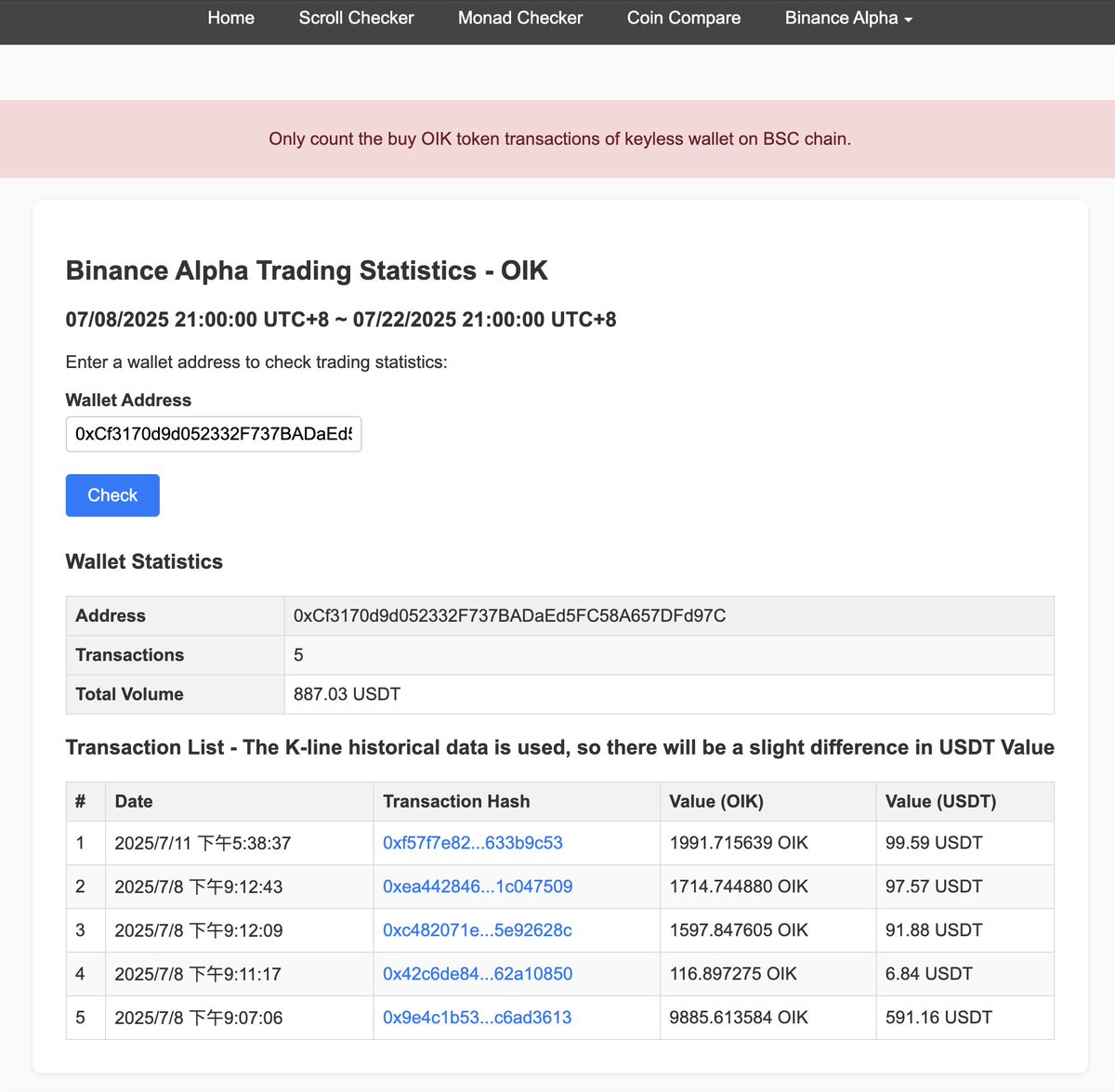Image resolution: width=1115 pixels, height=1092 pixels.
Task: Click the Binance Alpha Trading Statistics heading
Action: [x=307, y=270]
